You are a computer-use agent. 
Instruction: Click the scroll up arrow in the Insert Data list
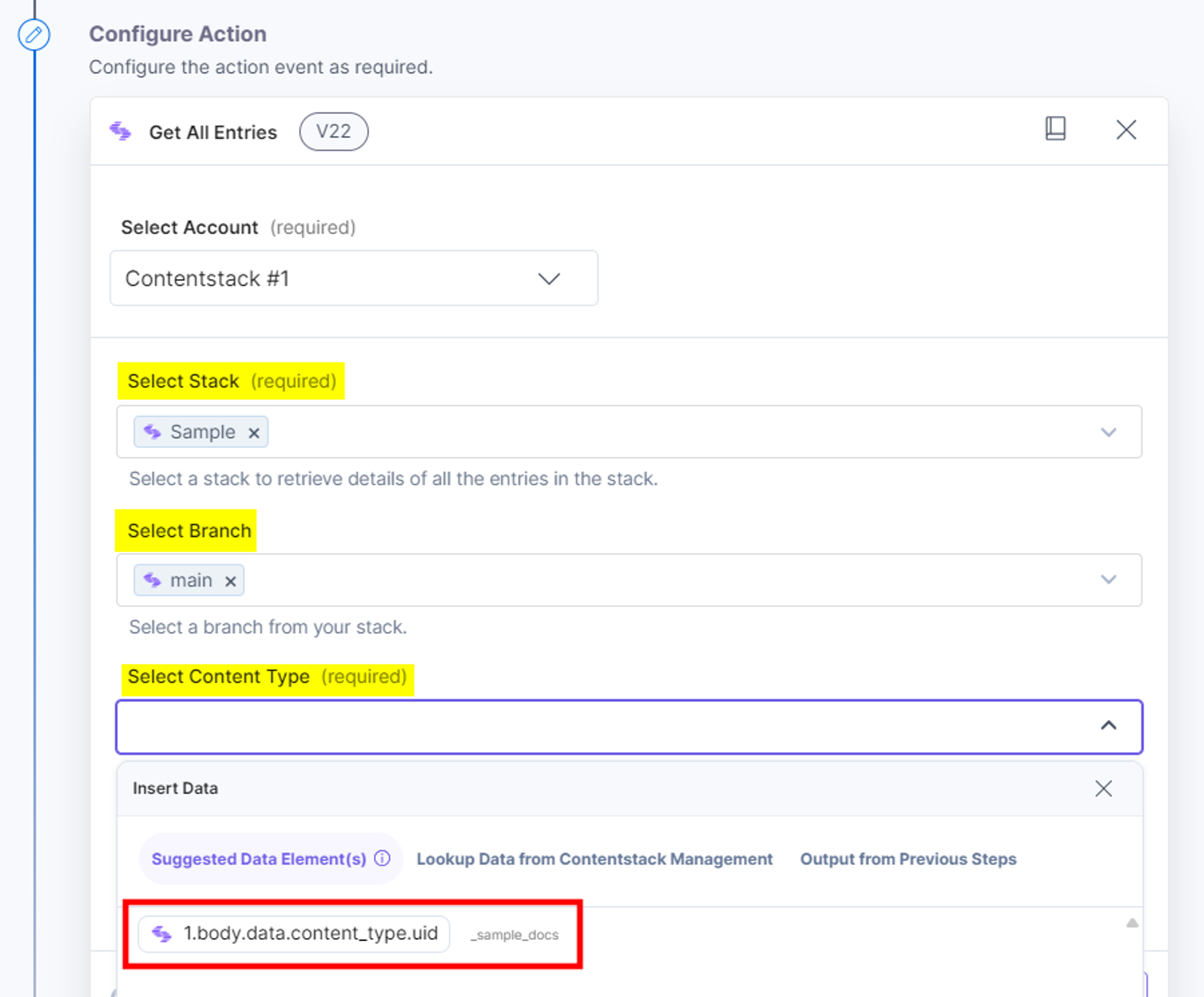point(1132,923)
